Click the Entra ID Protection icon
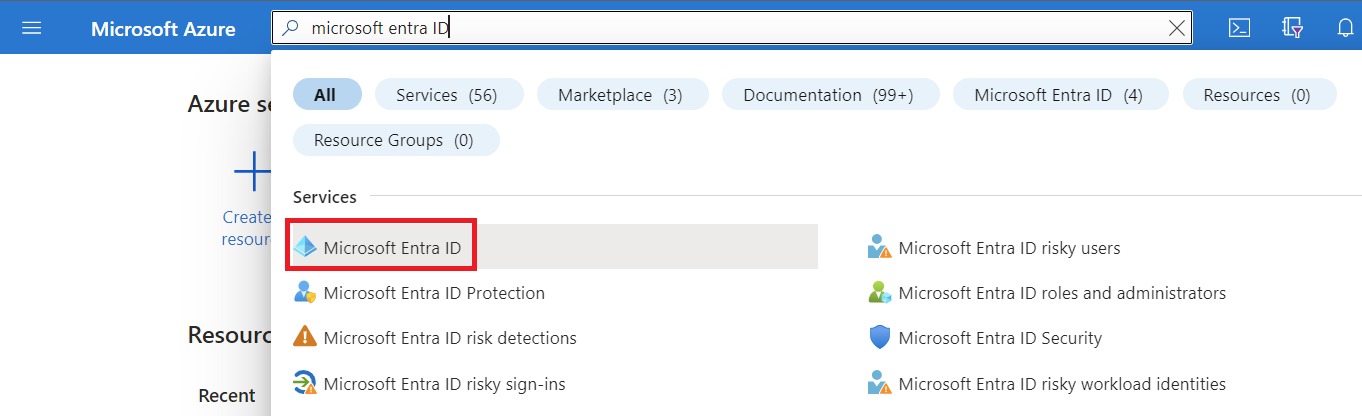This screenshot has width=1362, height=416. [305, 293]
